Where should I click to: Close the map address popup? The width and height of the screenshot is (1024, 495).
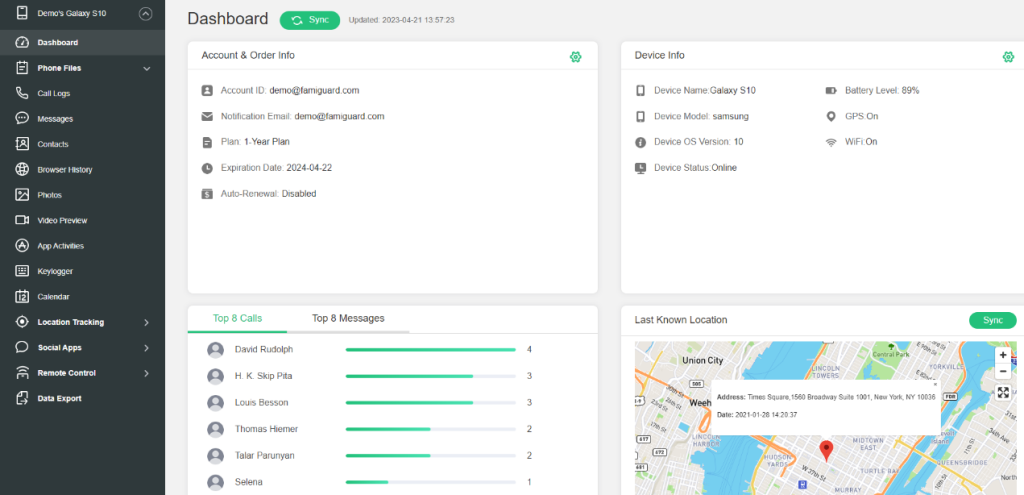(935, 384)
